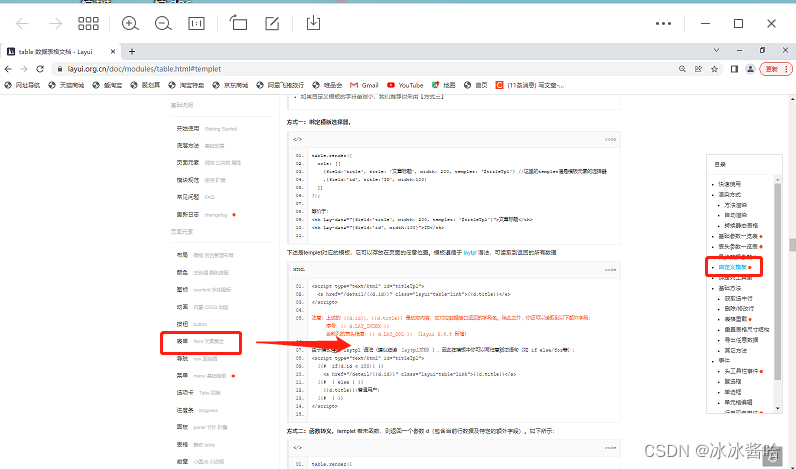
Task: Click the 方法渲染 contents entry
Action: (736, 205)
